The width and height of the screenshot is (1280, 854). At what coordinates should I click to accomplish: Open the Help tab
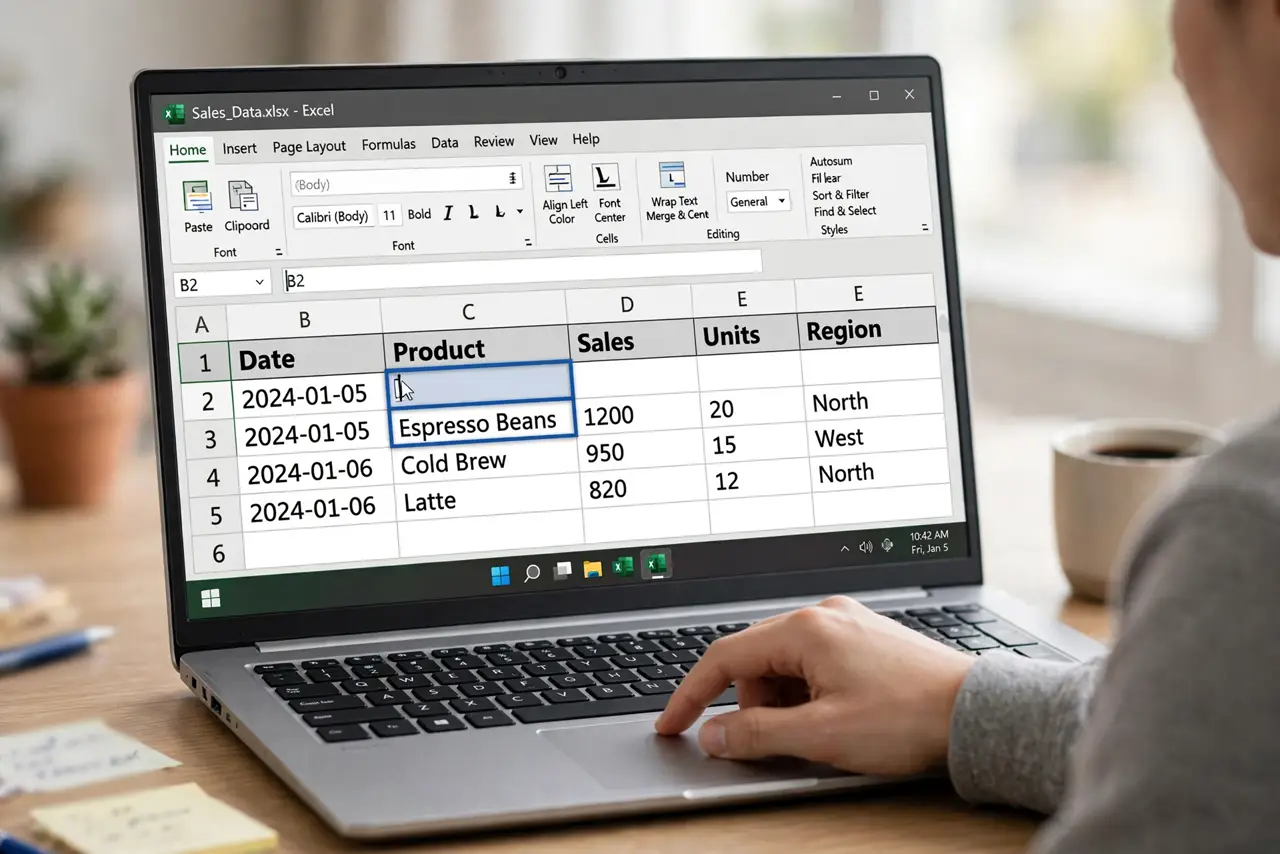tap(586, 139)
